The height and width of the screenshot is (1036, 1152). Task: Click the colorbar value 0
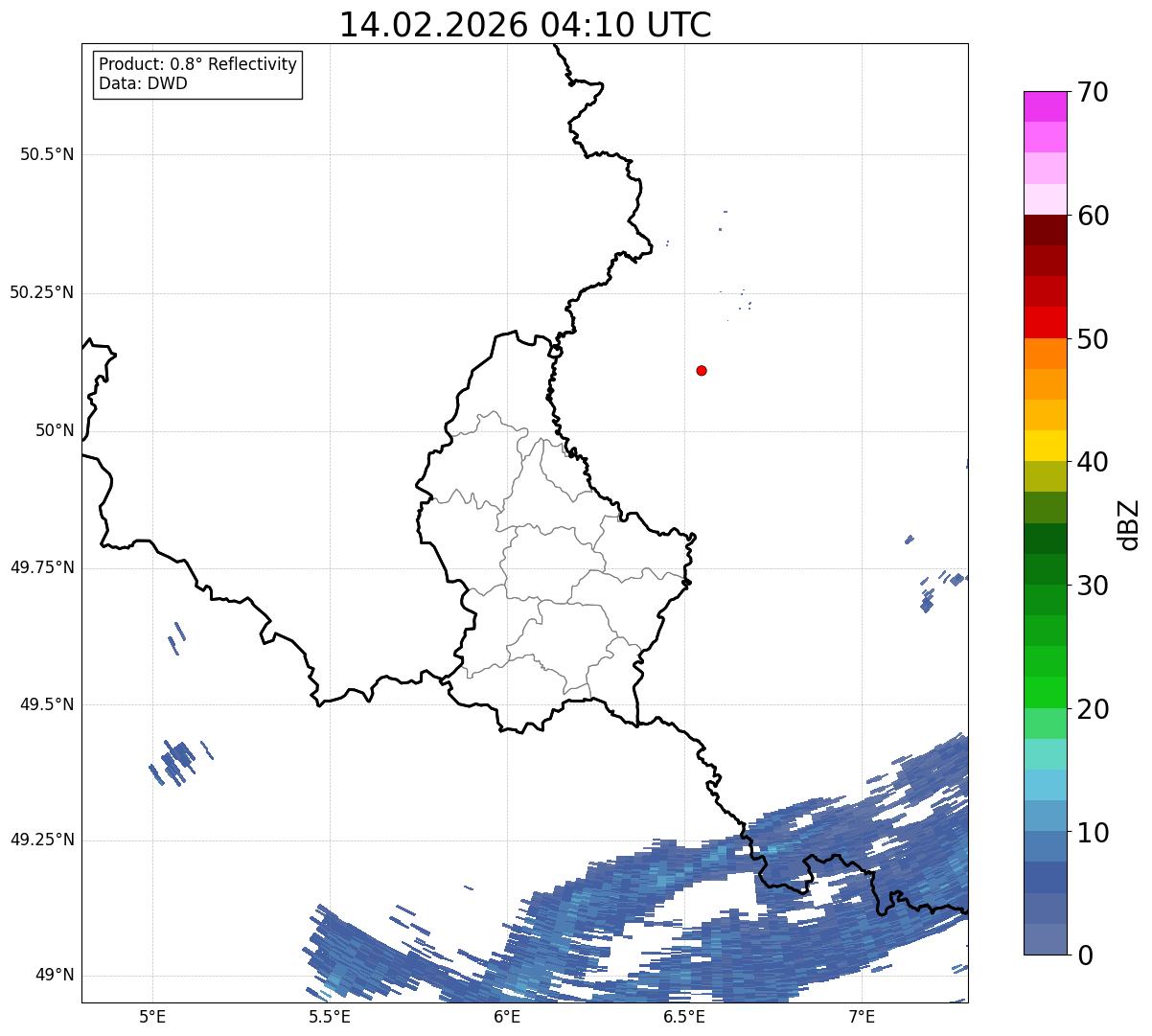1085,955
